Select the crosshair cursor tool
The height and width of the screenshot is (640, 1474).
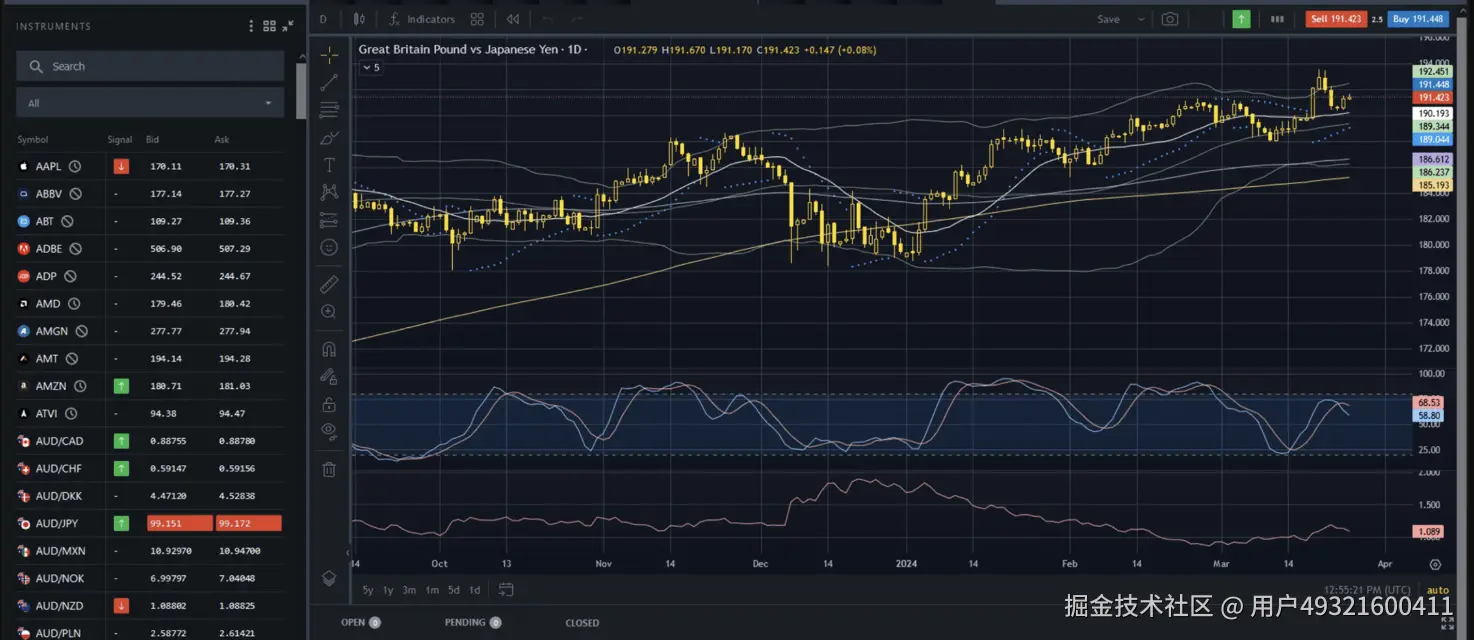[x=329, y=54]
